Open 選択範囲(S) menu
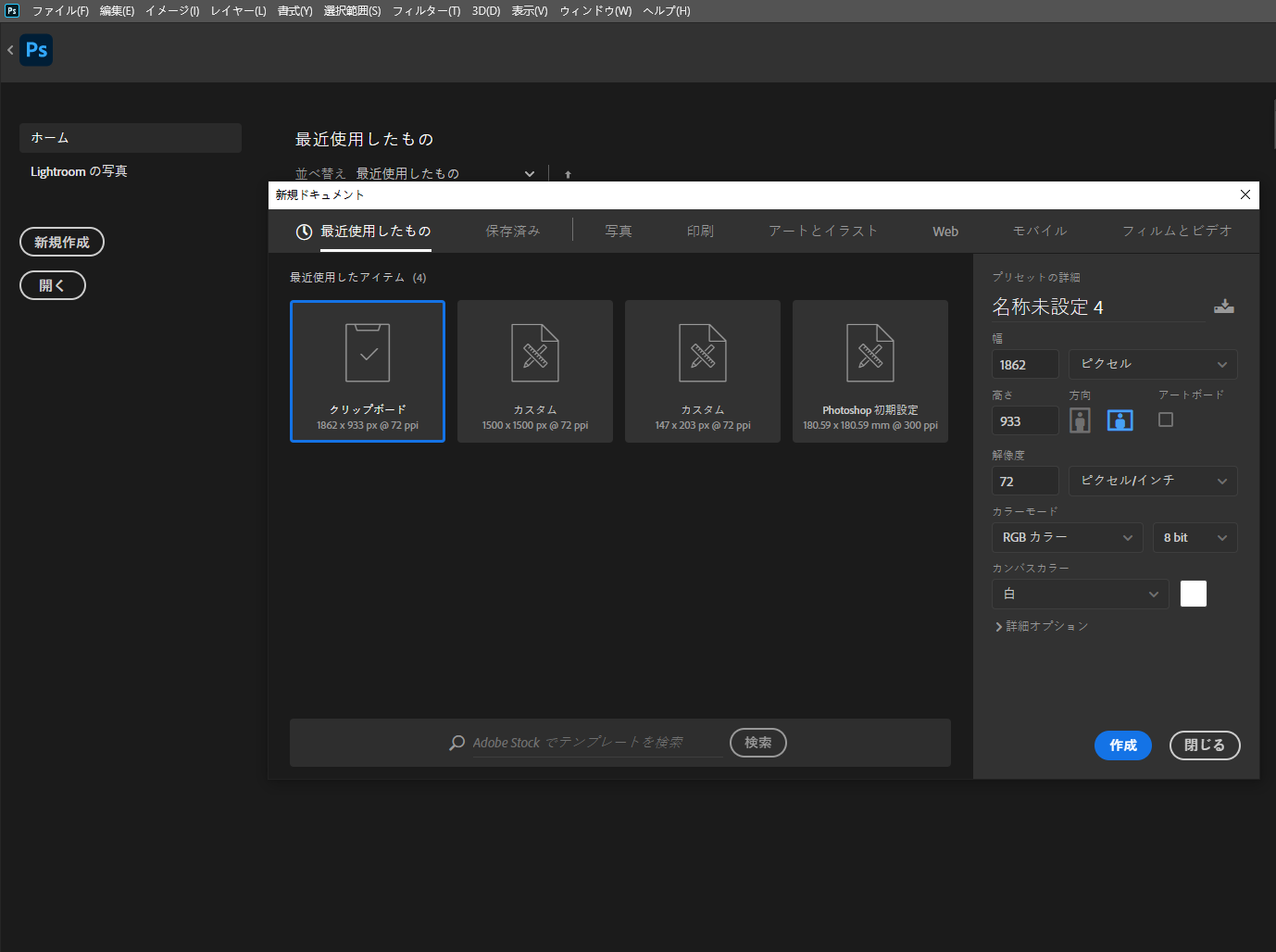The height and width of the screenshot is (952, 1276). 352,11
